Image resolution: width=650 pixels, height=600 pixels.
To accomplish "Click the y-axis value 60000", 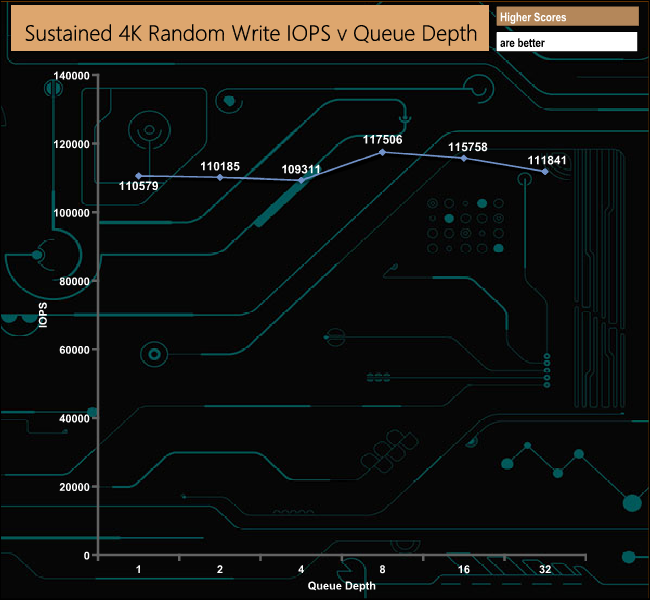I will (x=74, y=350).
